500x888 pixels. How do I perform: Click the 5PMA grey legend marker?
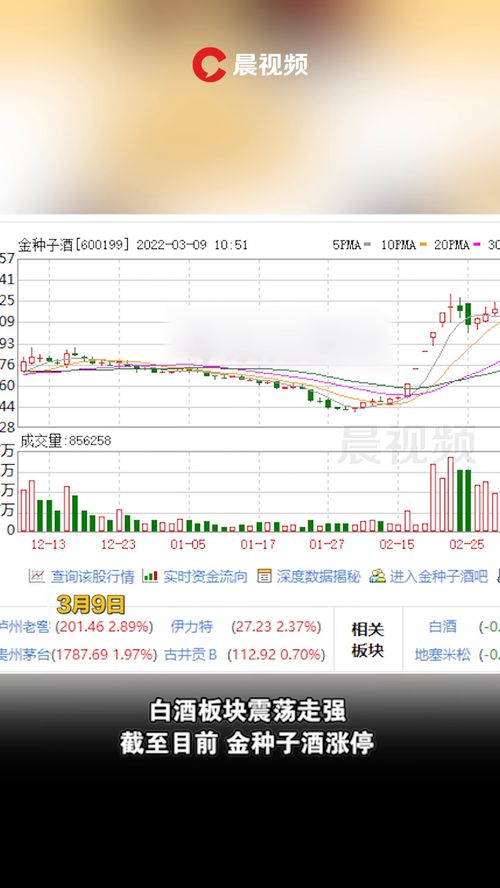click(x=367, y=245)
